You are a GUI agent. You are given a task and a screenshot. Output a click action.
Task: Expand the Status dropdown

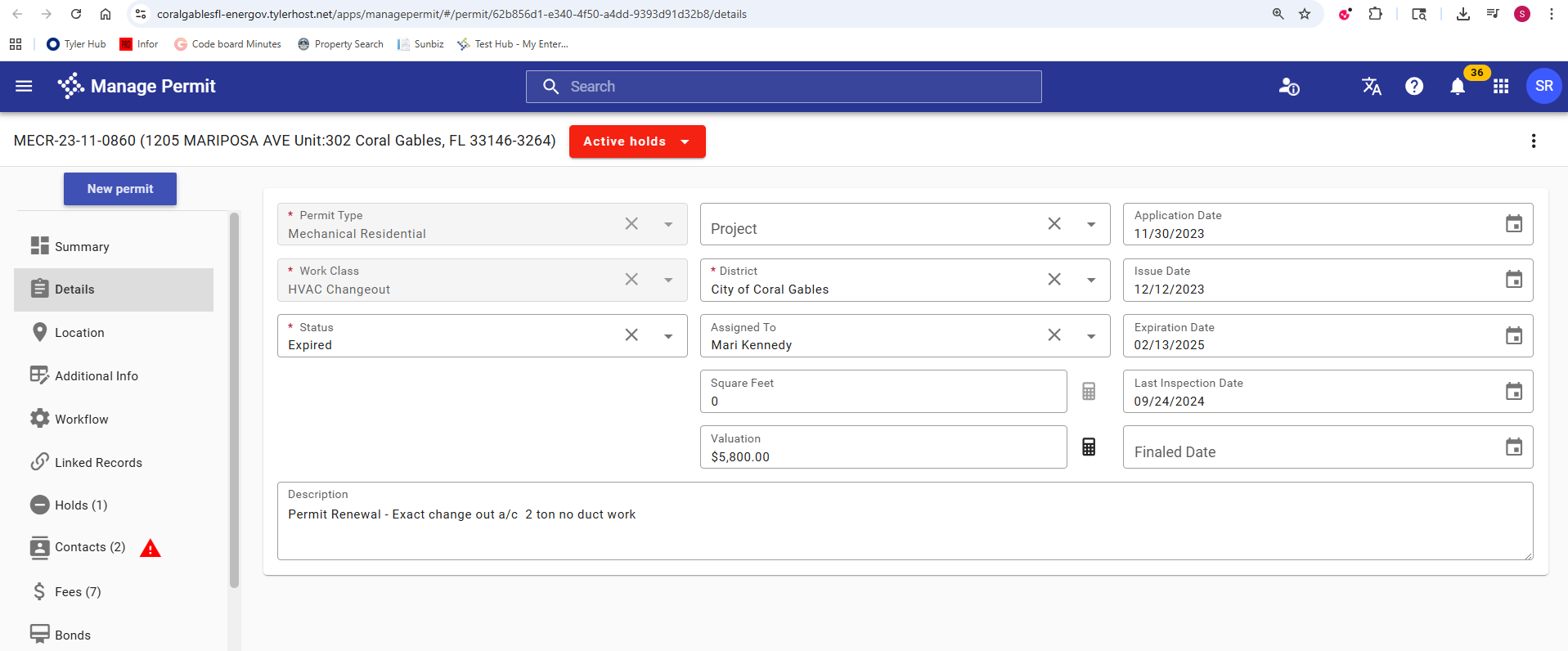pyautogui.click(x=668, y=336)
